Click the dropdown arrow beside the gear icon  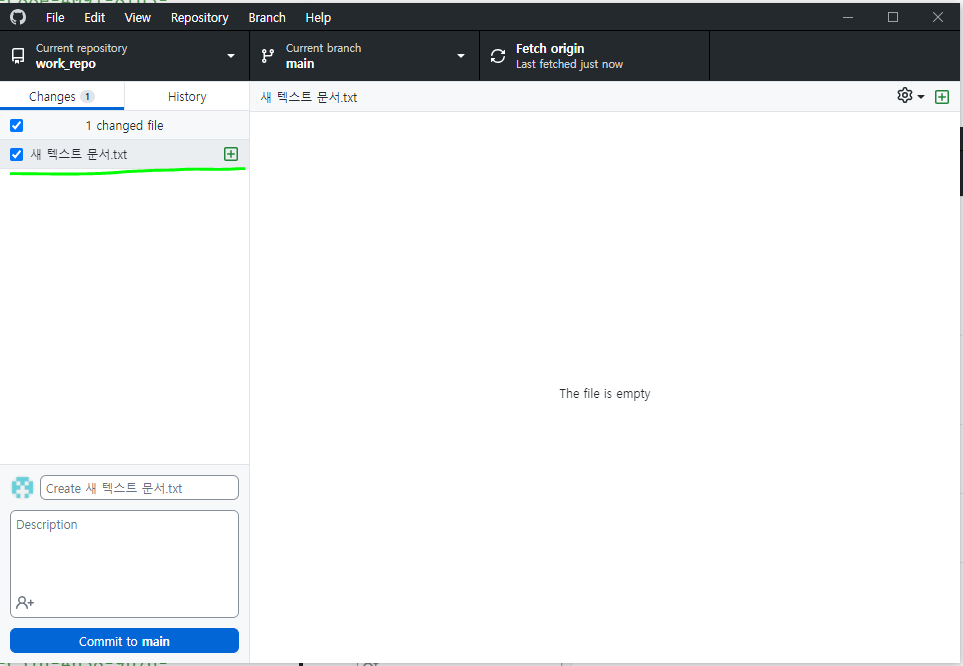[x=921, y=97]
